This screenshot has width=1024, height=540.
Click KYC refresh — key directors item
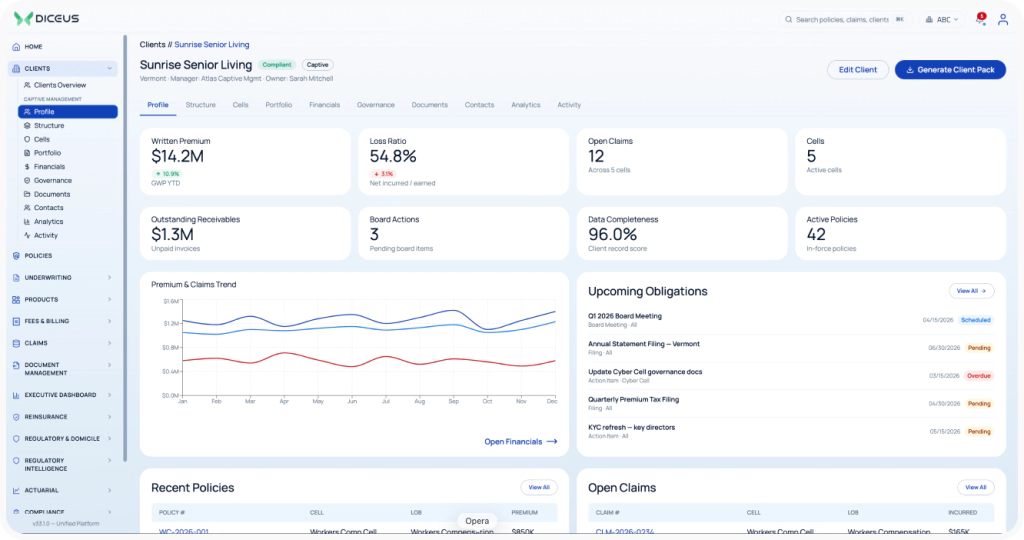[x=791, y=432]
